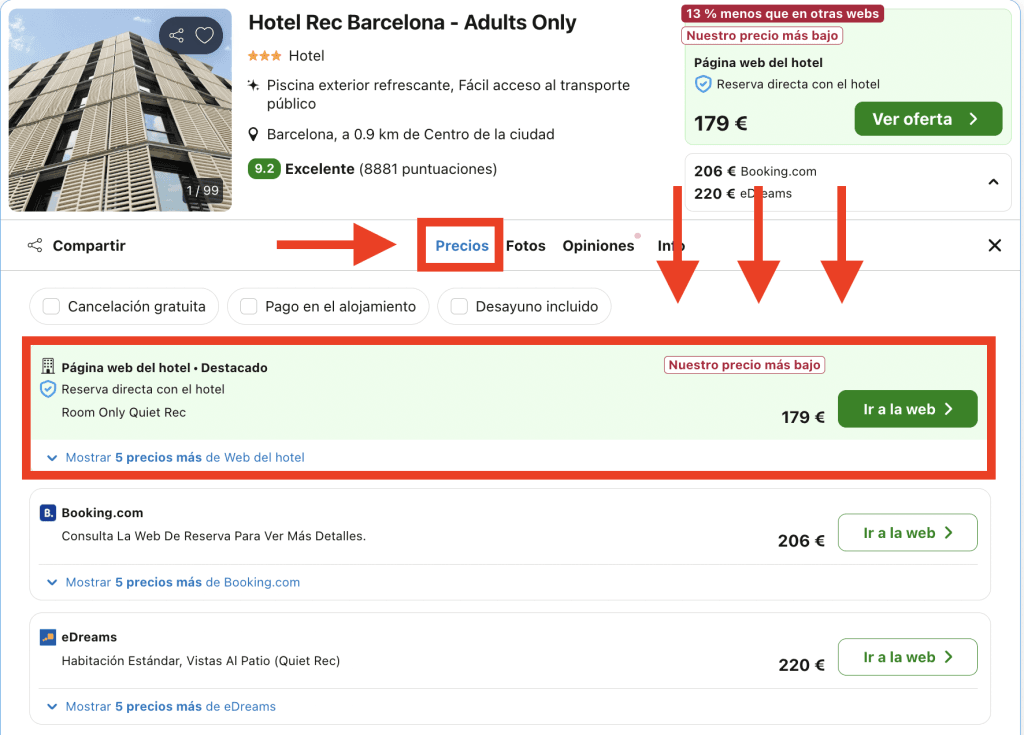Click the hotel building icon beside Página web

(48, 367)
